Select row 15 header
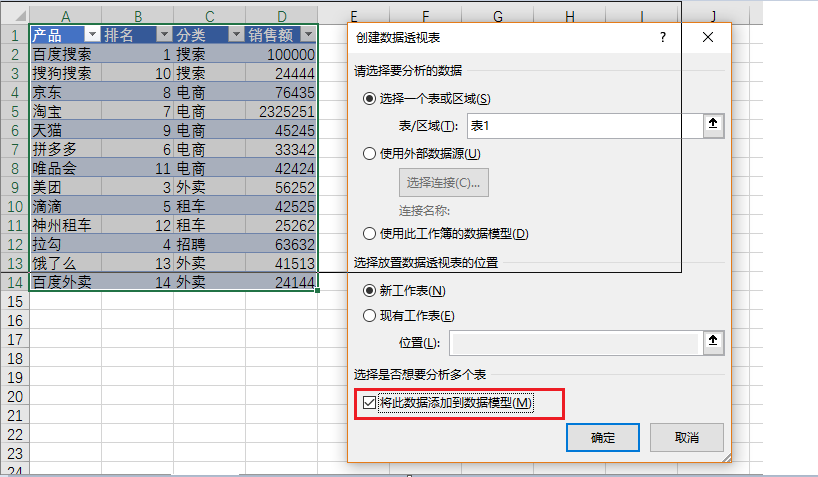This screenshot has width=818, height=477. [x=15, y=302]
